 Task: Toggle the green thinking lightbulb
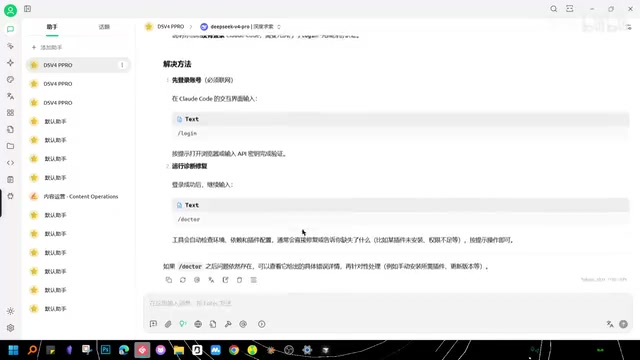(183, 324)
